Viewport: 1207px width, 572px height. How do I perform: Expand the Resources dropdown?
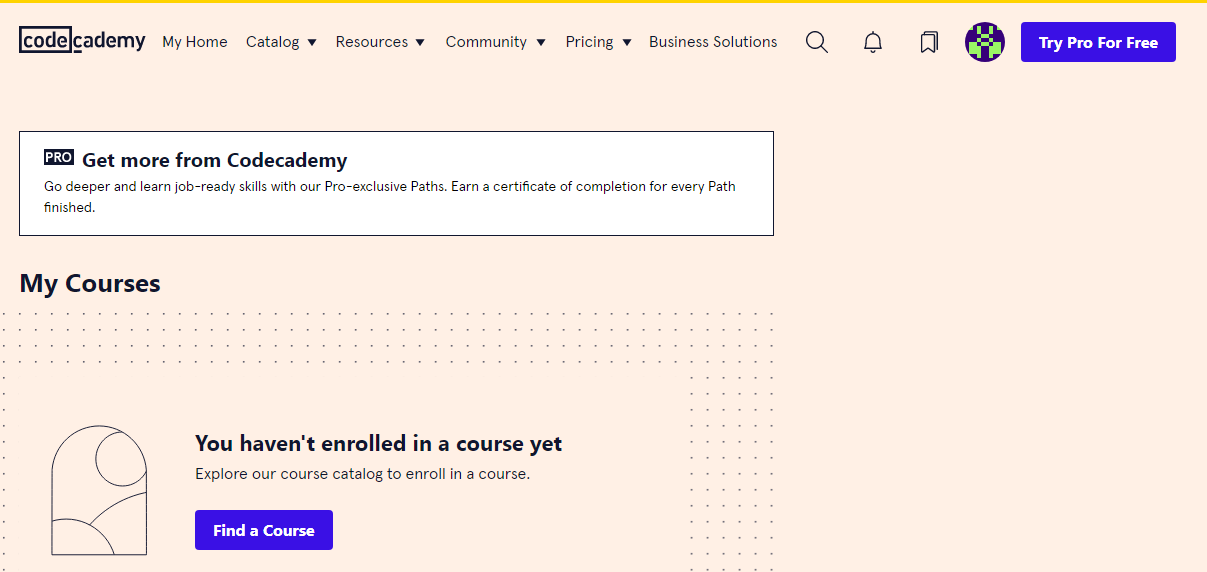click(x=380, y=42)
